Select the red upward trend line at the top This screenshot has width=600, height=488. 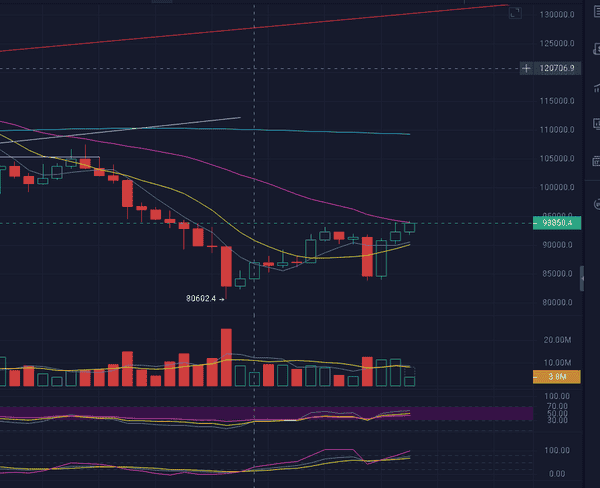click(300, 24)
